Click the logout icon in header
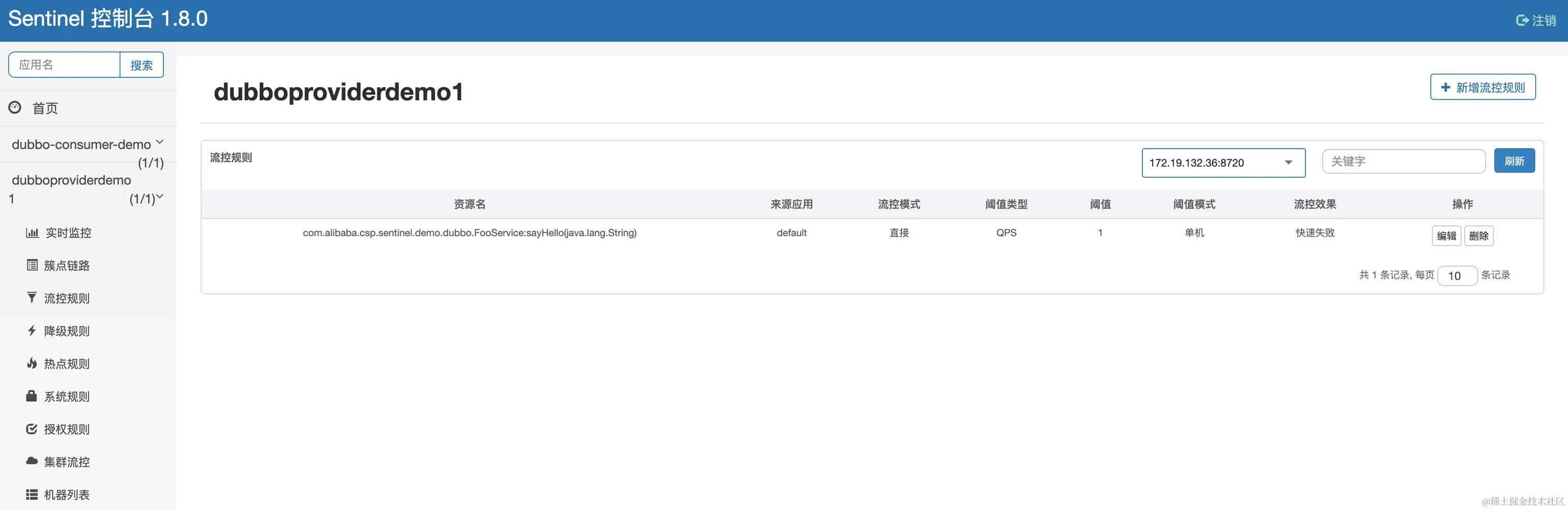Screen dimensions: 1568x510 click(1522, 21)
